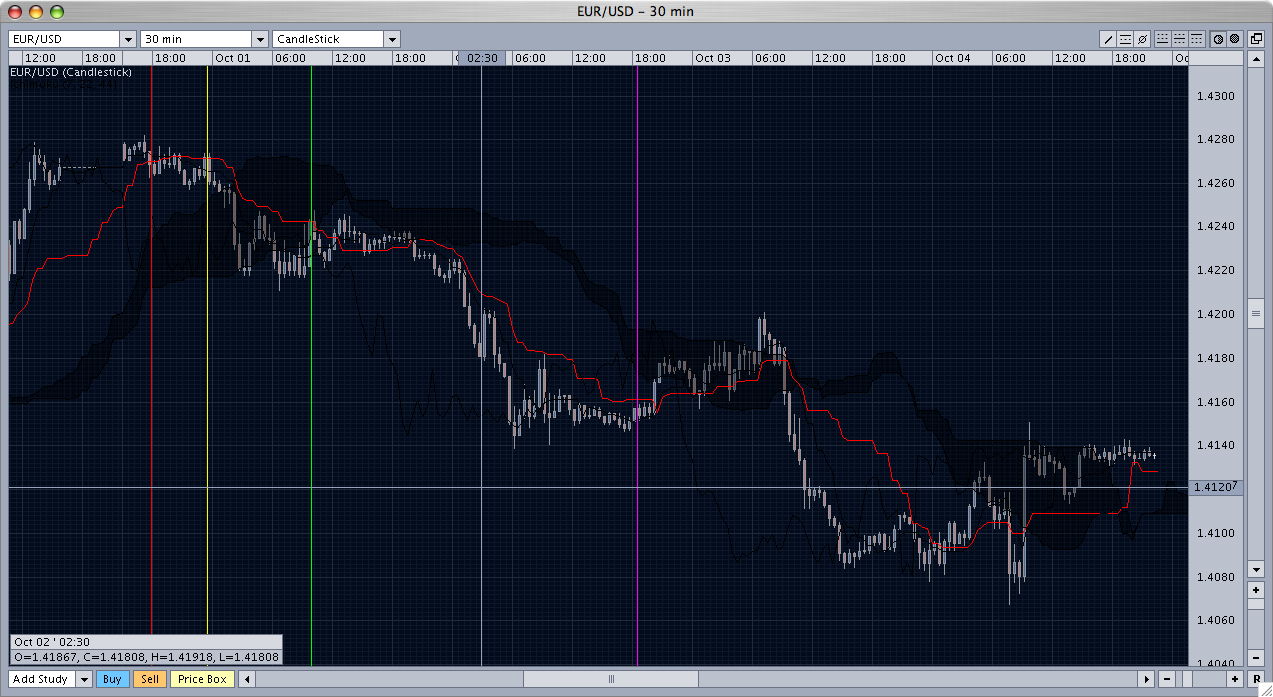Click the yellow minimize window button
The height and width of the screenshot is (697, 1273).
(x=36, y=11)
